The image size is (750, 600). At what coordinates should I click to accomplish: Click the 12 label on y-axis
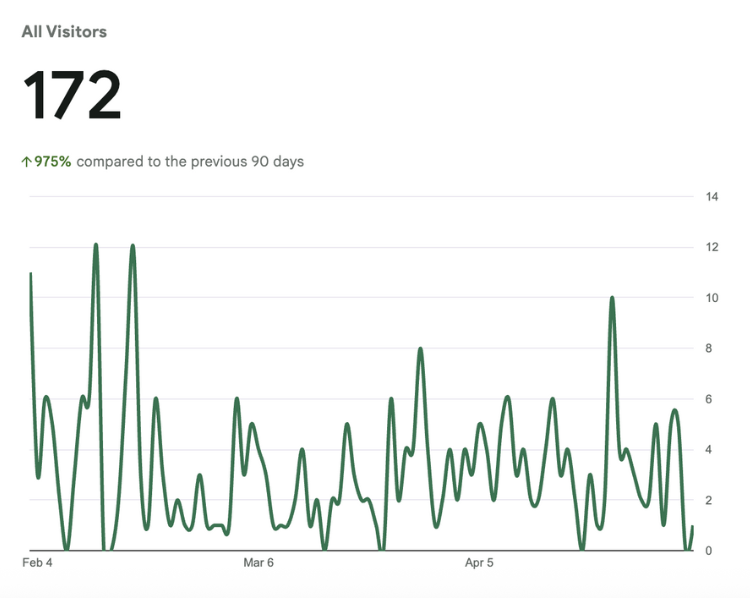pos(713,247)
